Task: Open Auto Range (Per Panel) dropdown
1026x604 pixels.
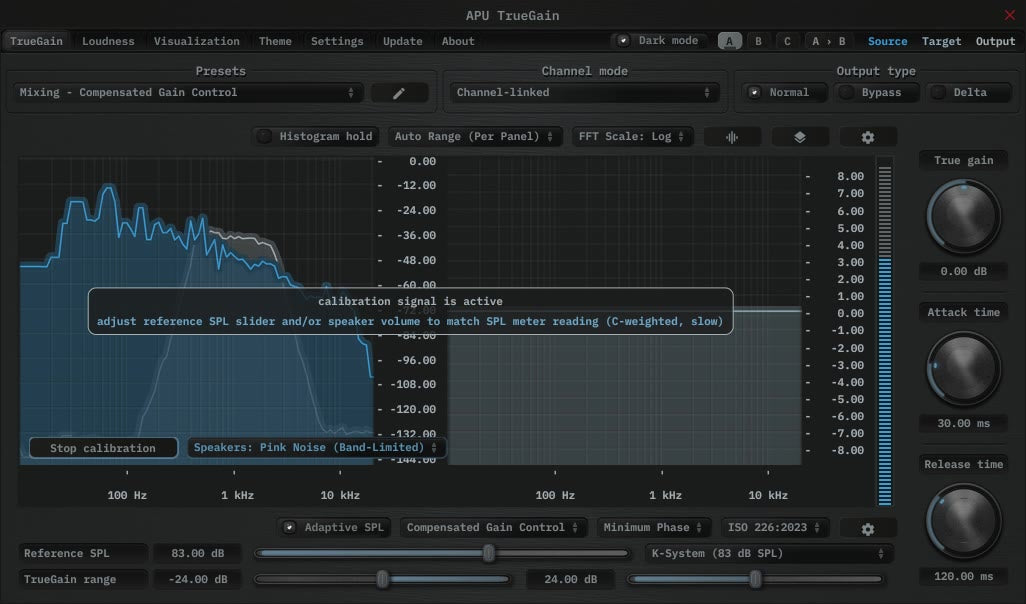Action: pos(474,136)
